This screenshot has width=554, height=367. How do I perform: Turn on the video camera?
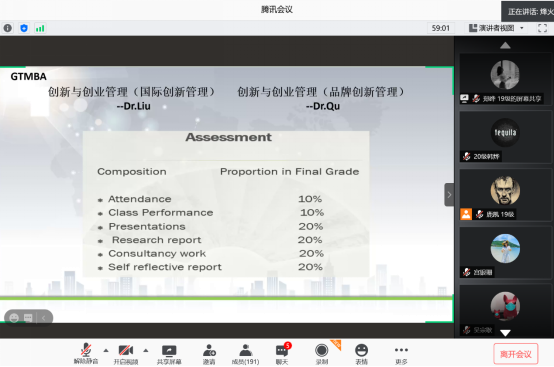pyautogui.click(x=126, y=354)
